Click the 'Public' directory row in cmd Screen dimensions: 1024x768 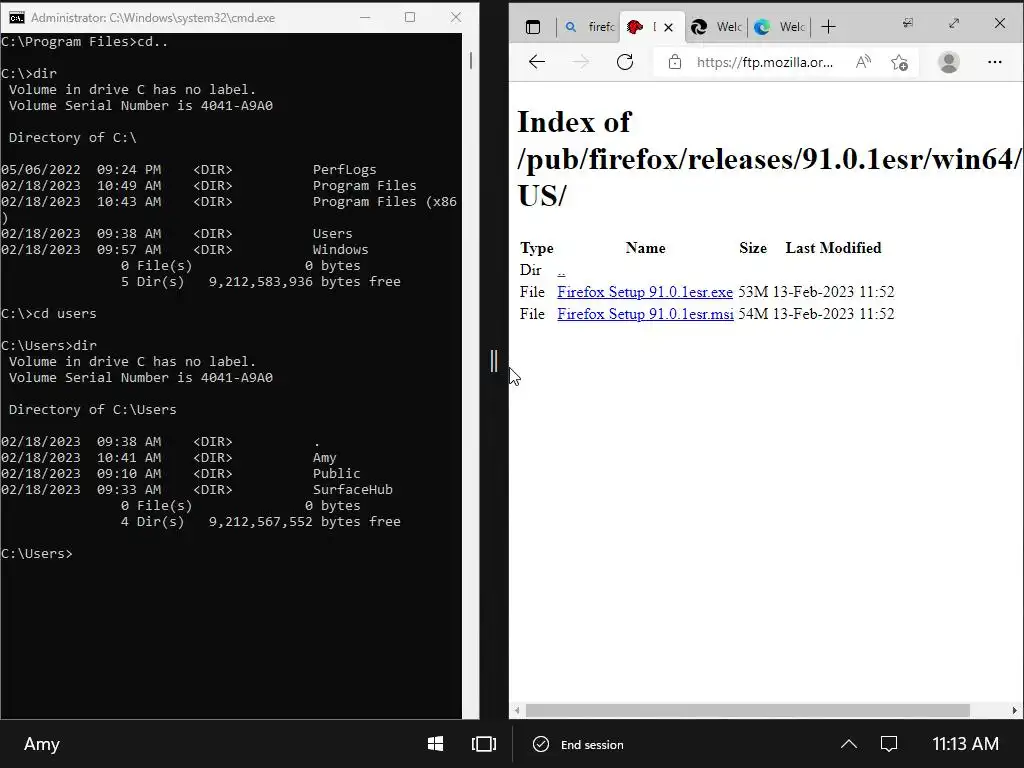pyautogui.click(x=180, y=474)
